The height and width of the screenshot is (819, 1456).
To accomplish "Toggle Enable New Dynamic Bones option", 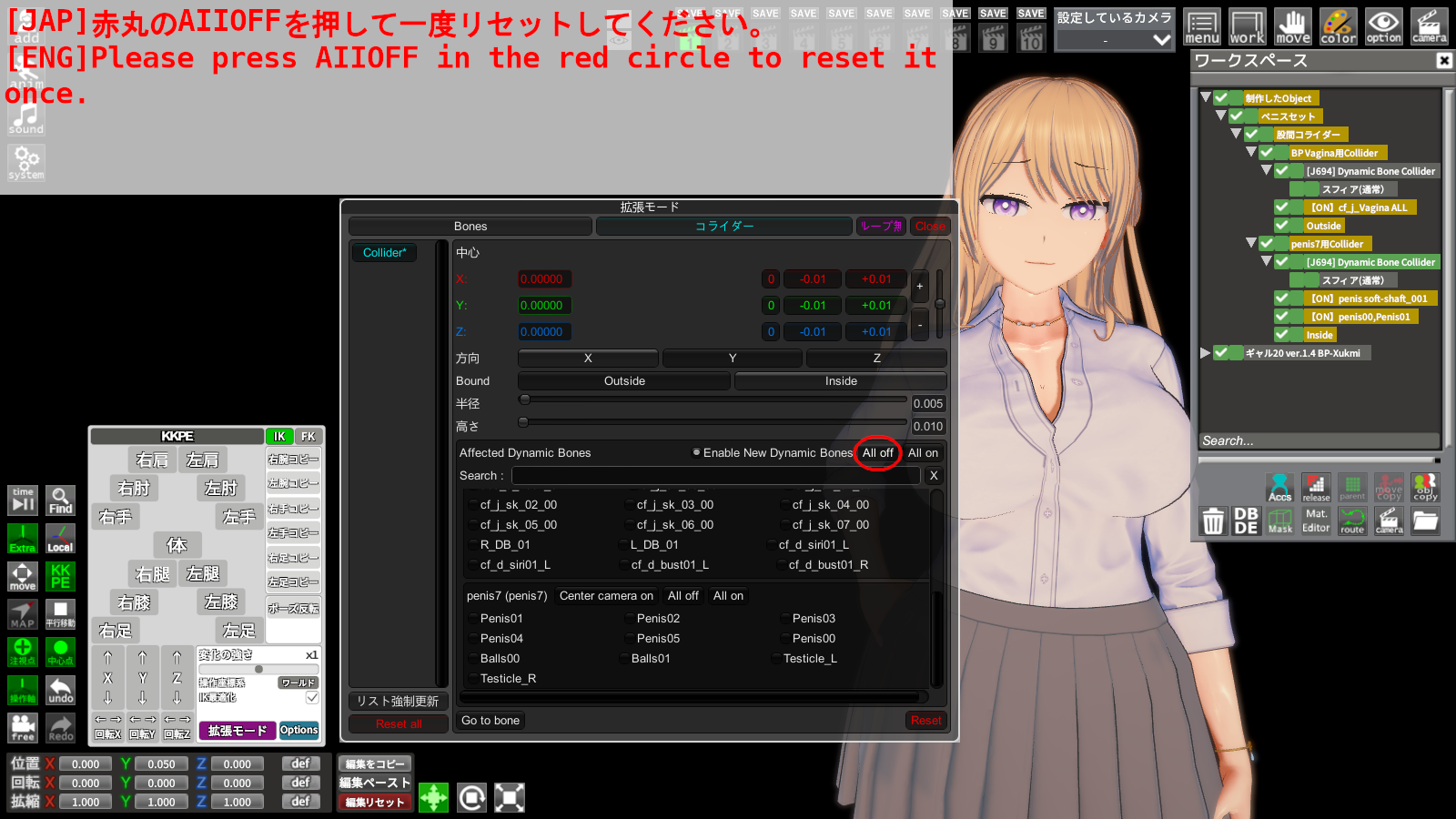I will click(696, 452).
